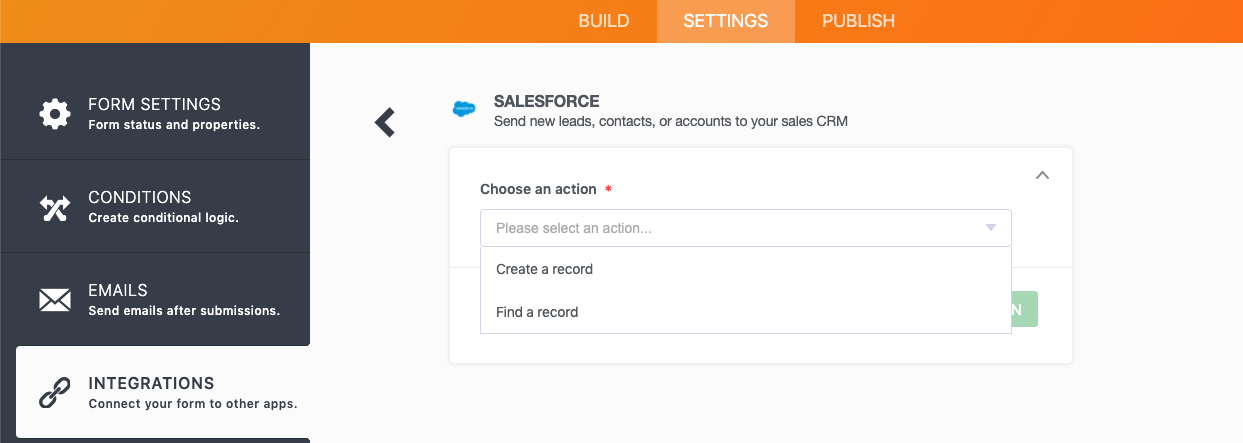This screenshot has width=1243, height=443.
Task: Switch to the PUBLISH tab
Action: (x=858, y=21)
